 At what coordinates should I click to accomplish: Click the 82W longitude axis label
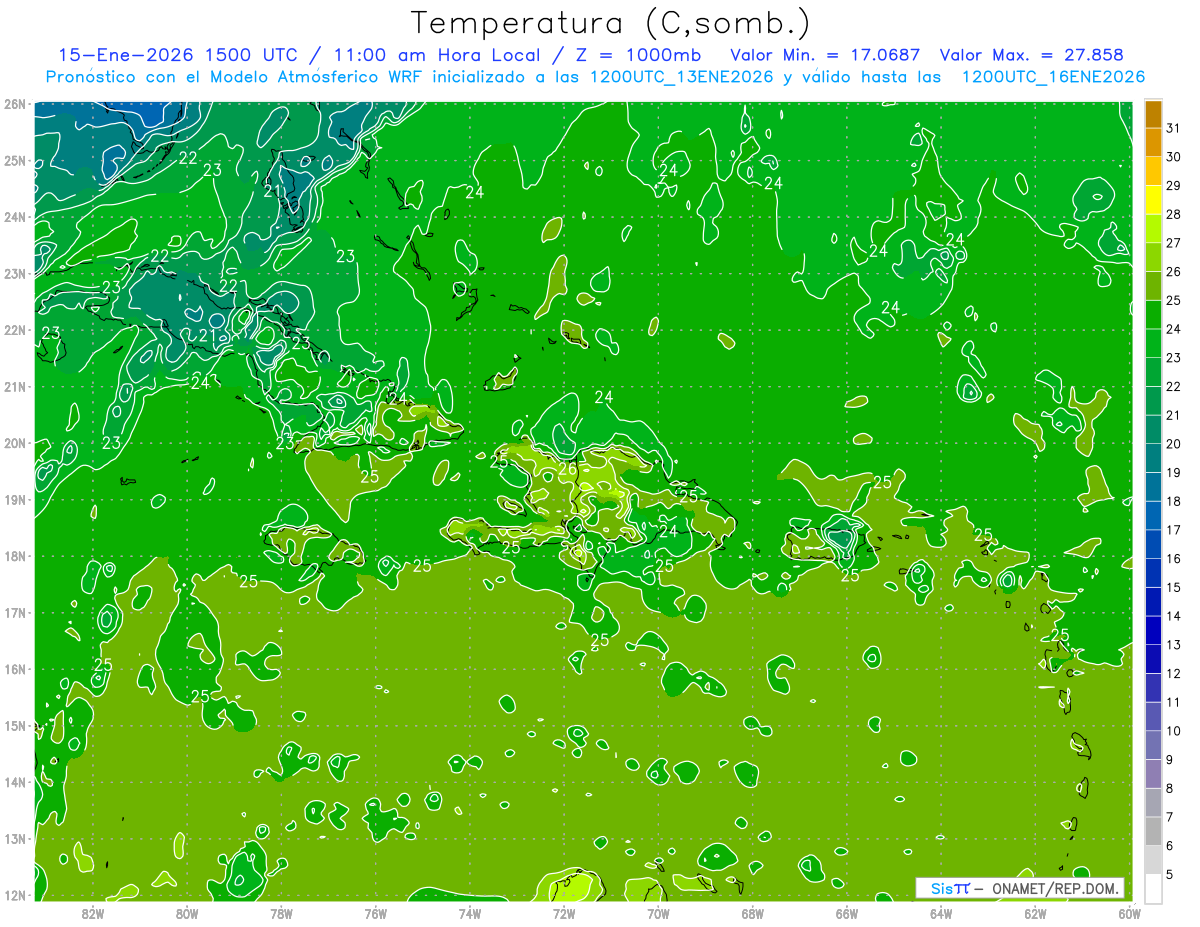pos(92,913)
